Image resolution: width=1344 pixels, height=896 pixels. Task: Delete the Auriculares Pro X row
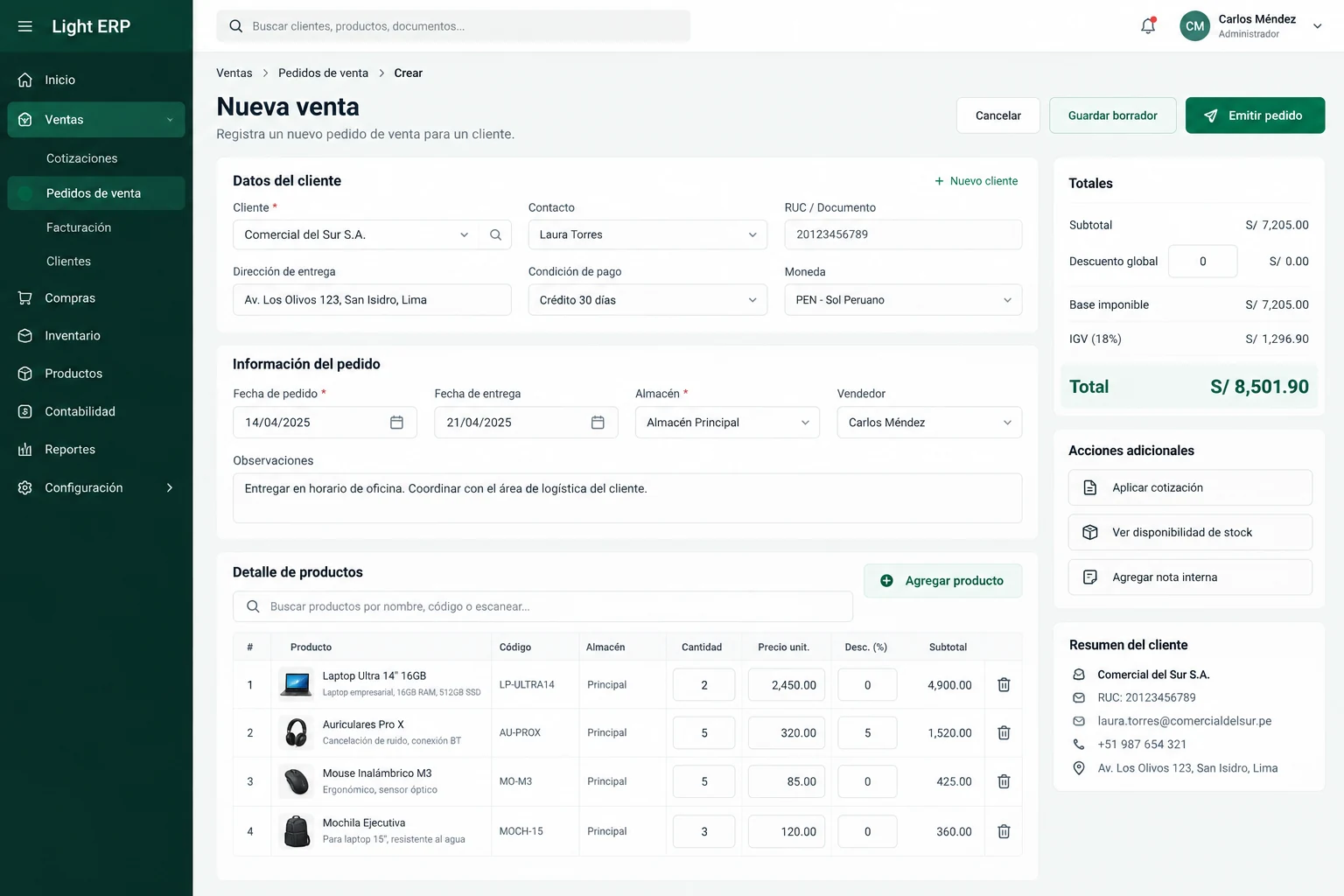(x=1004, y=733)
